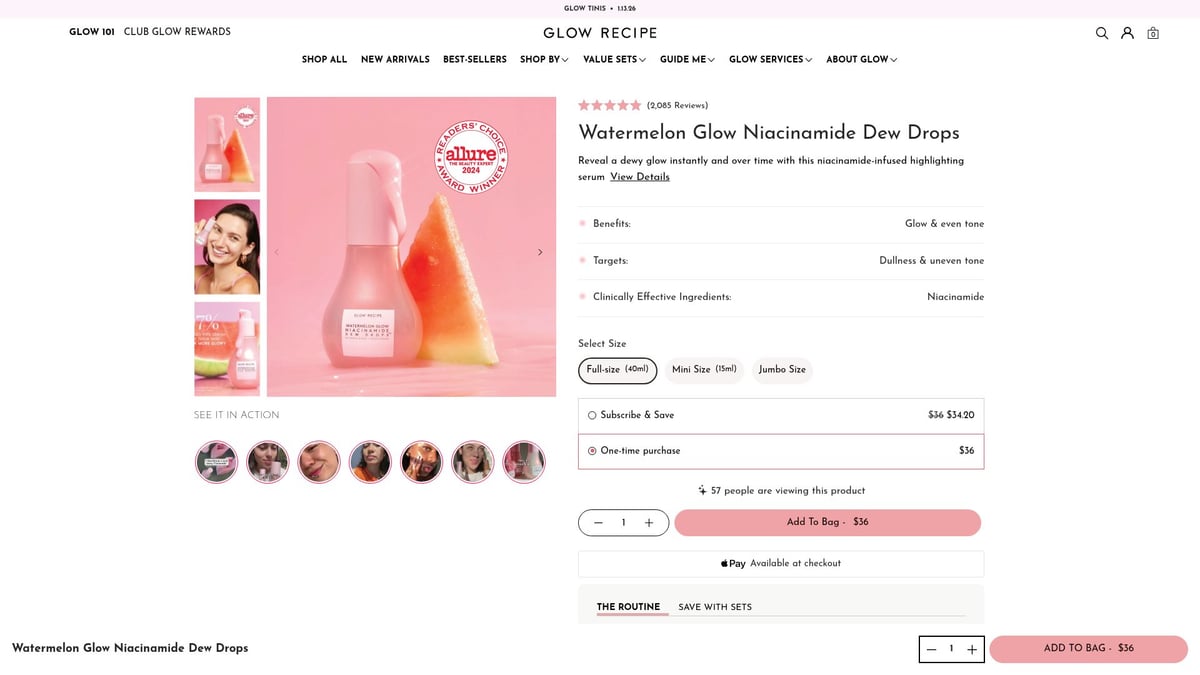Open the About Glow dropdown
The image size is (1200, 675).
tap(860, 59)
